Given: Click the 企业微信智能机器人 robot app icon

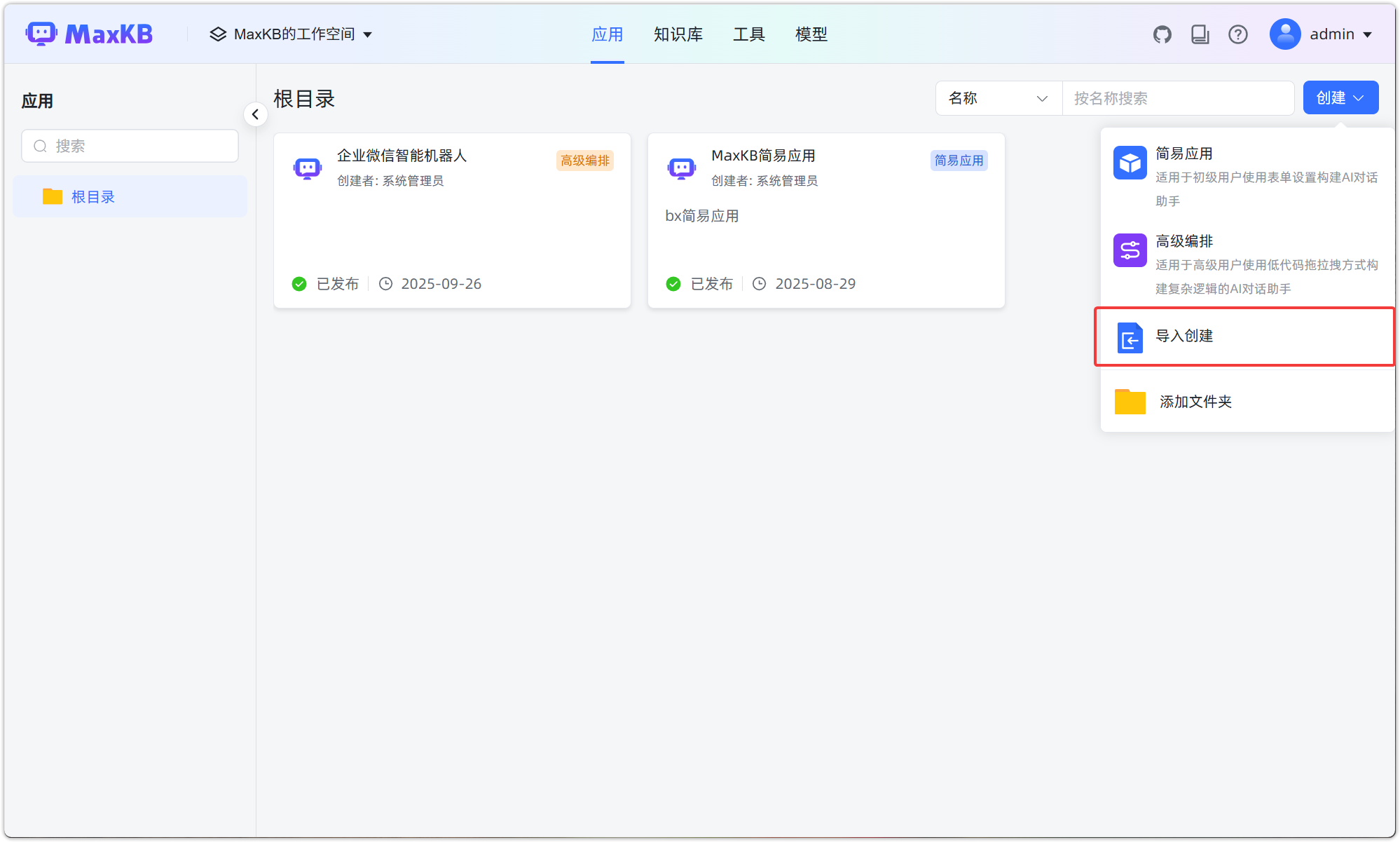Looking at the screenshot, I should pos(307,167).
